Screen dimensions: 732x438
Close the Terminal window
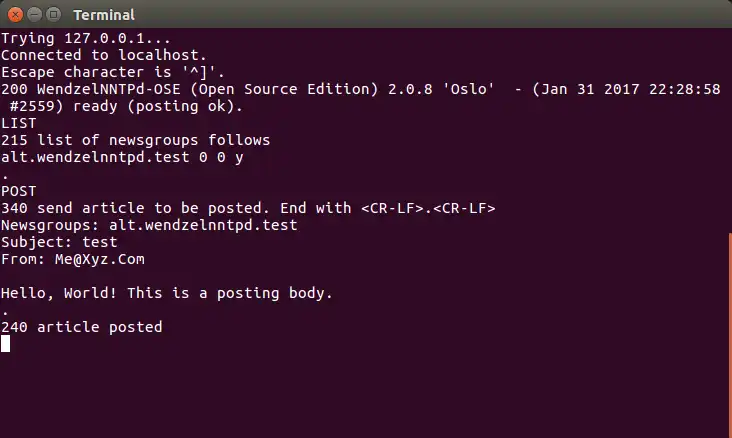(x=15, y=15)
